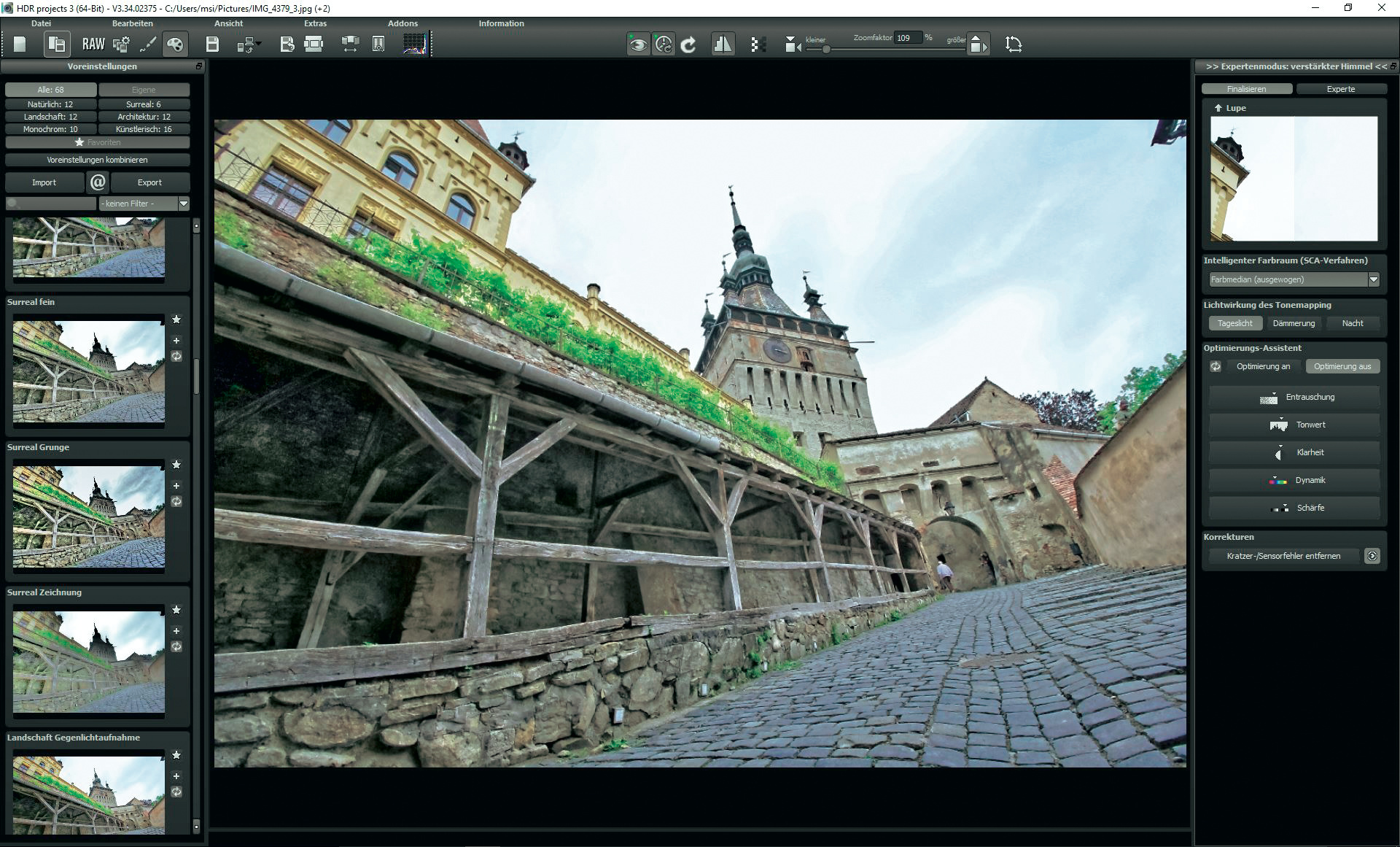The height and width of the screenshot is (847, 1400).
Task: Click the brush selective drawing icon
Action: tap(148, 45)
